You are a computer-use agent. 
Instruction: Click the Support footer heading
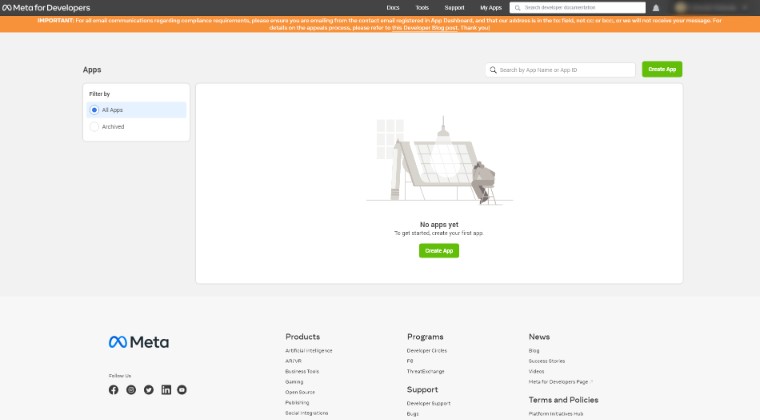click(x=422, y=389)
